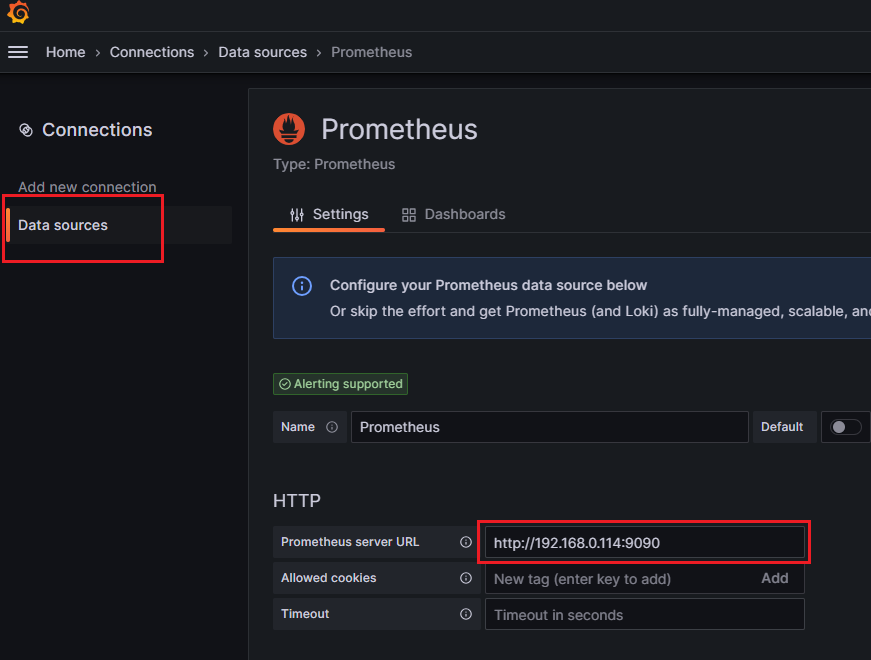The height and width of the screenshot is (660, 871).
Task: Click info icon beside Timeout
Action: [x=465, y=614]
